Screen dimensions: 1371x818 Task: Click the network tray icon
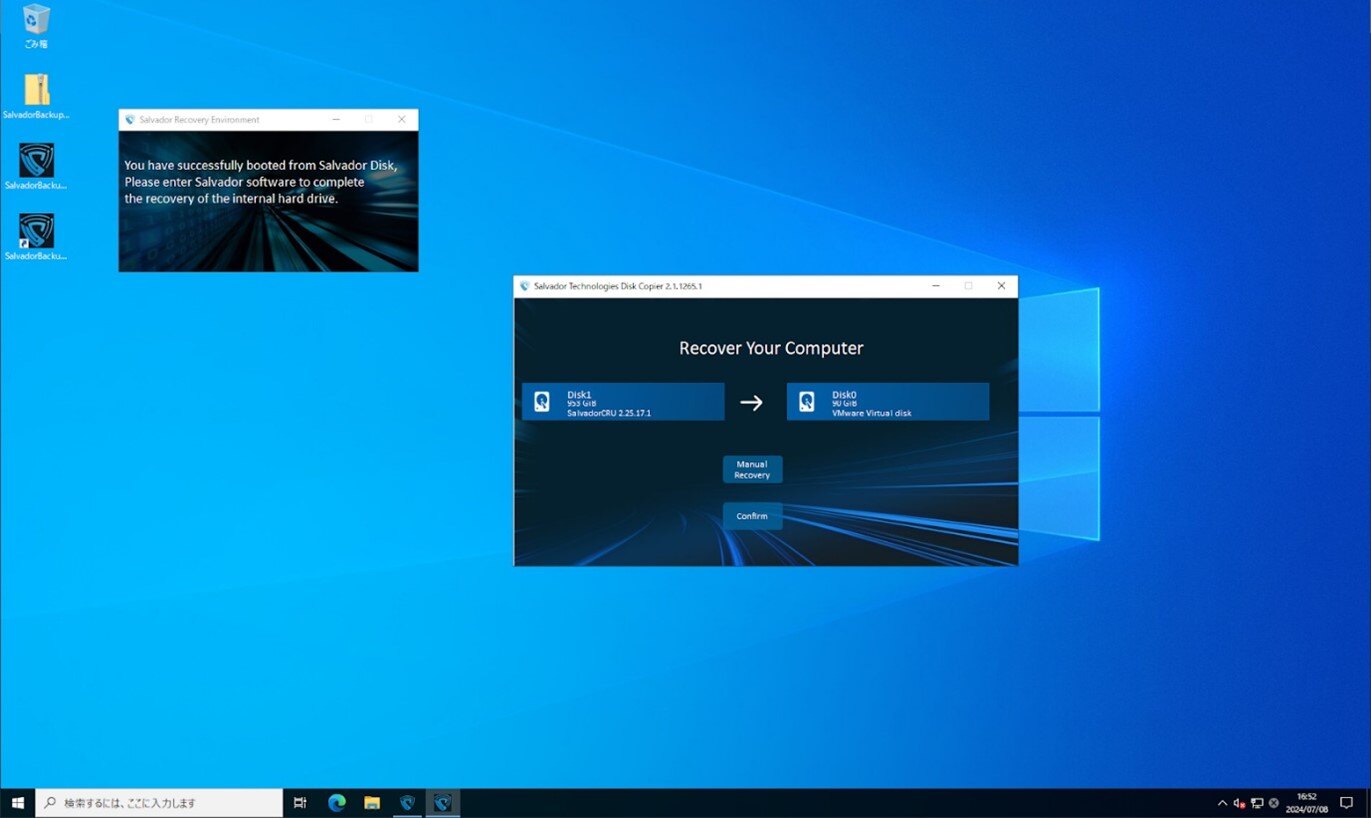coord(1257,803)
